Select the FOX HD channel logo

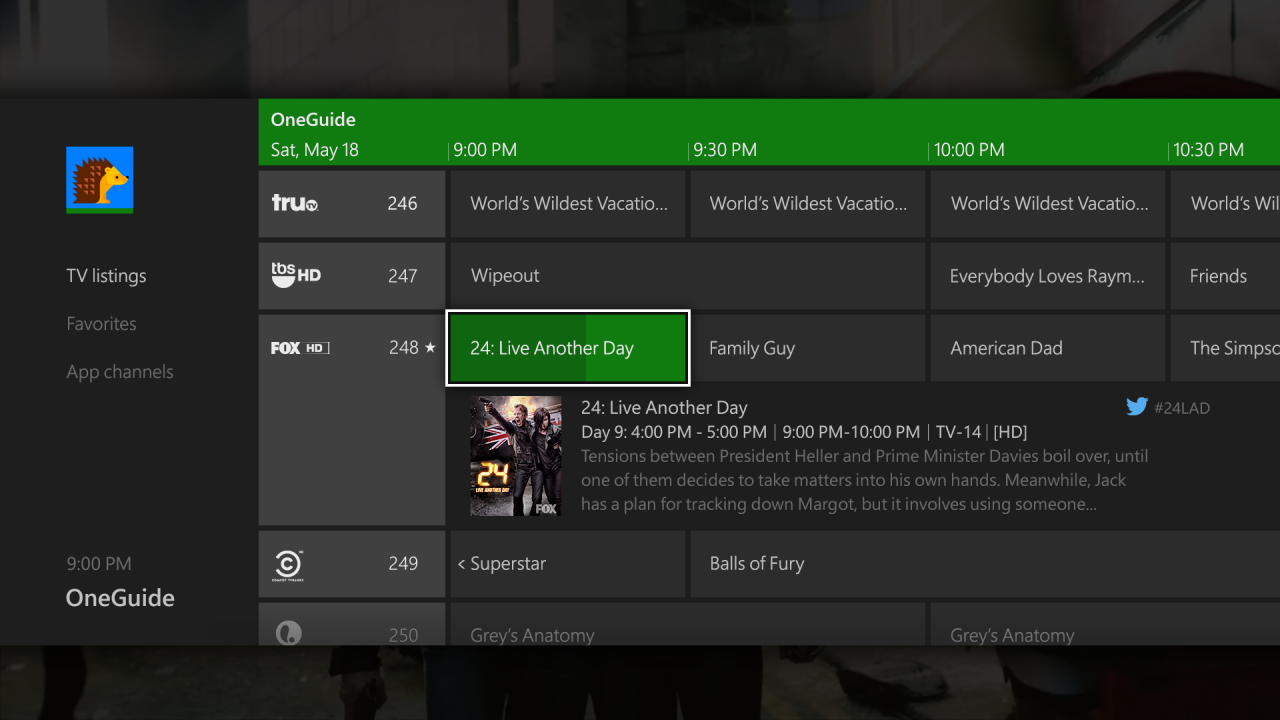click(300, 348)
